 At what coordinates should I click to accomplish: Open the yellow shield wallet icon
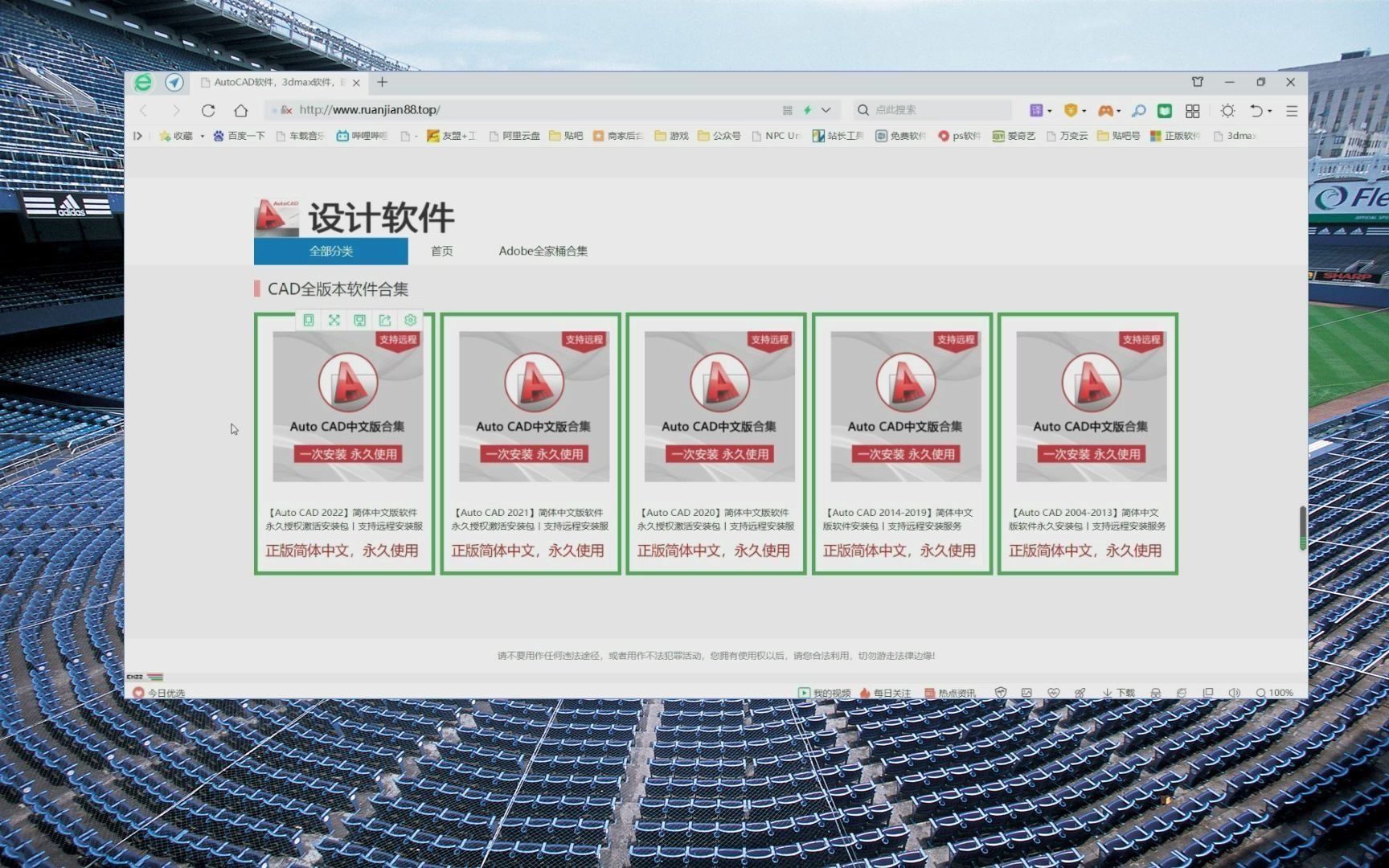point(1070,110)
